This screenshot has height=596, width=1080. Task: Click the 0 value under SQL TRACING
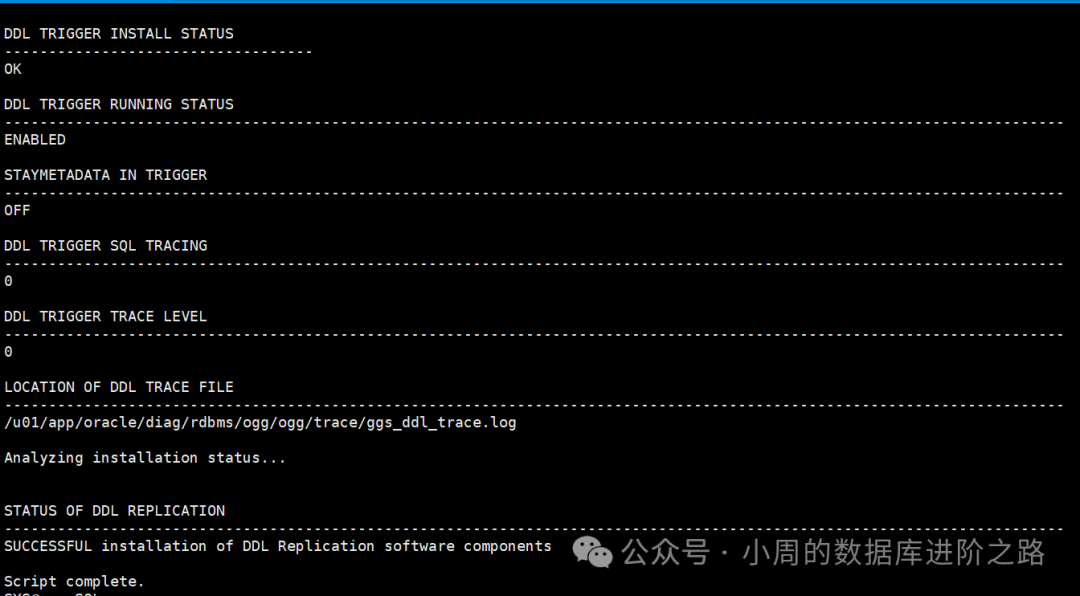pyautogui.click(x=8, y=281)
